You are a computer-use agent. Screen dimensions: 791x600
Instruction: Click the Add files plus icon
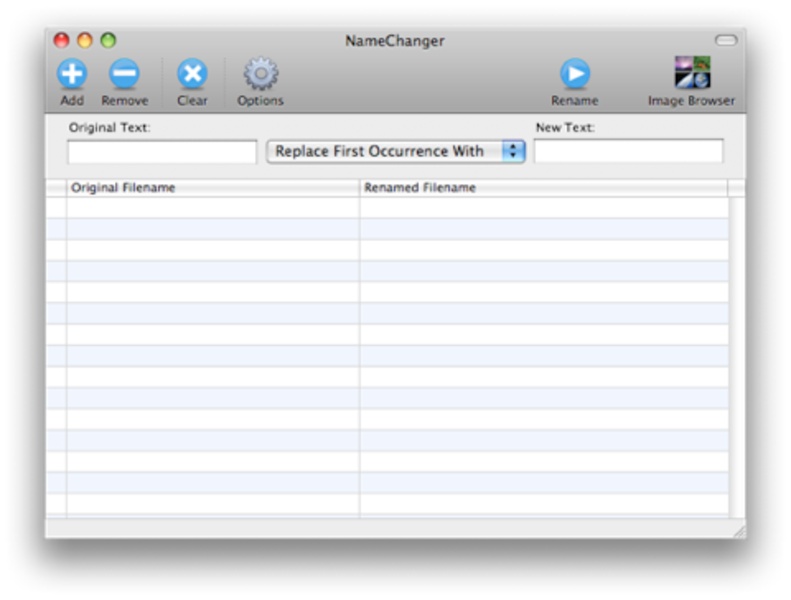72,74
